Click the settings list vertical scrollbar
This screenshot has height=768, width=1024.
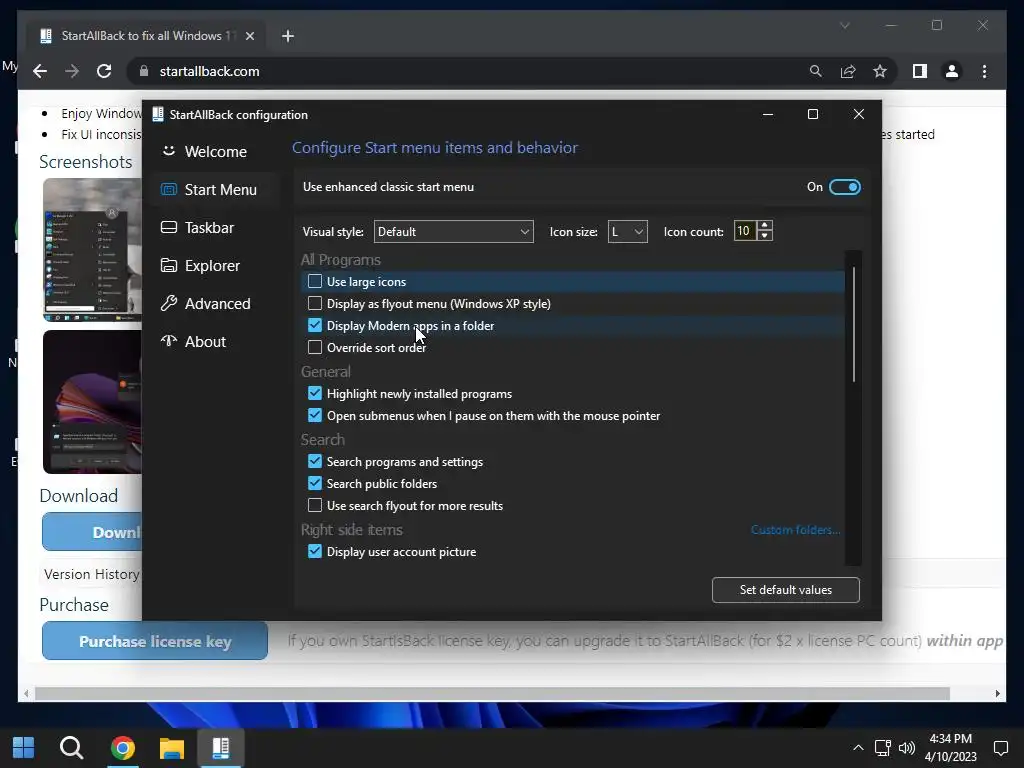pos(854,325)
